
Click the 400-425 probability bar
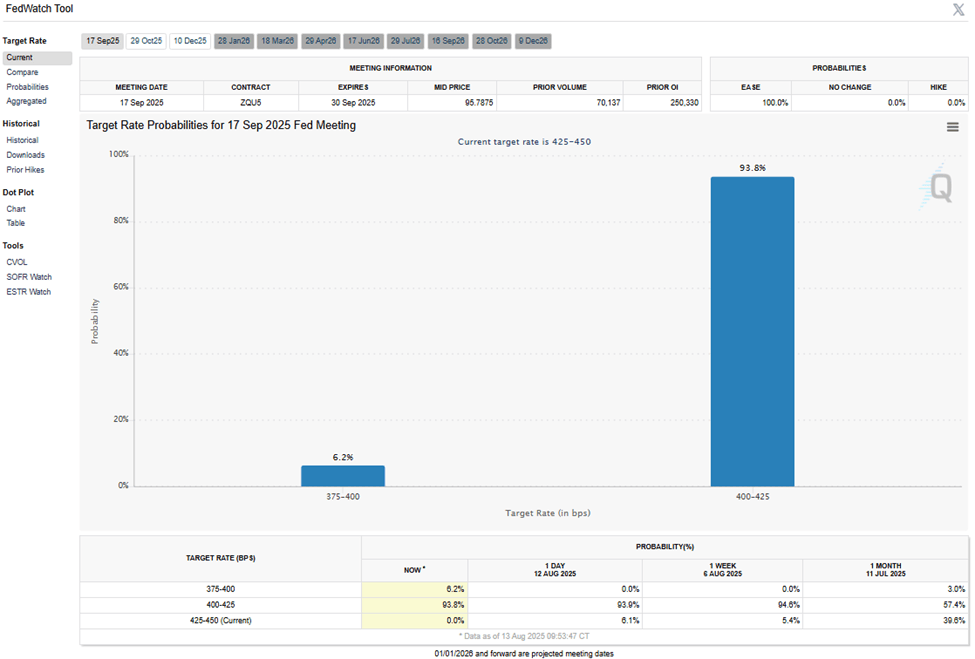[752, 331]
